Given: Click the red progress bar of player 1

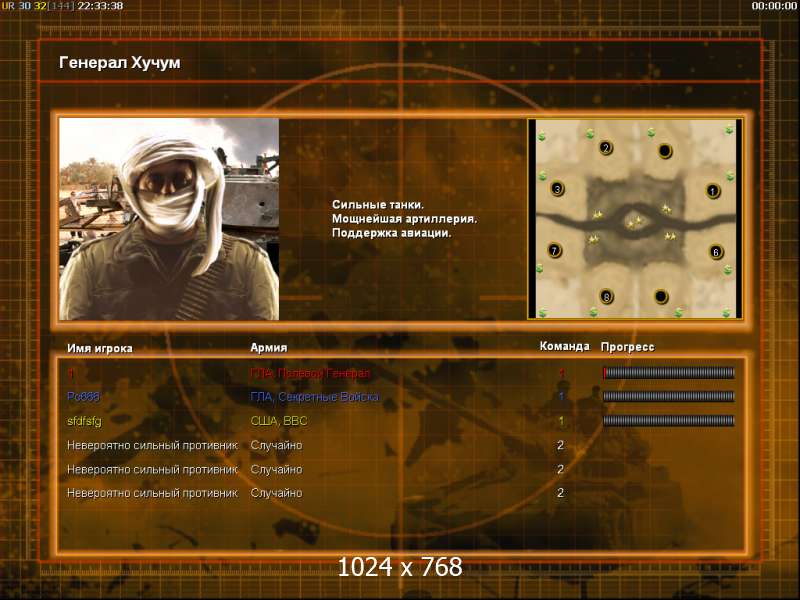Looking at the screenshot, I should pyautogui.click(x=669, y=373).
